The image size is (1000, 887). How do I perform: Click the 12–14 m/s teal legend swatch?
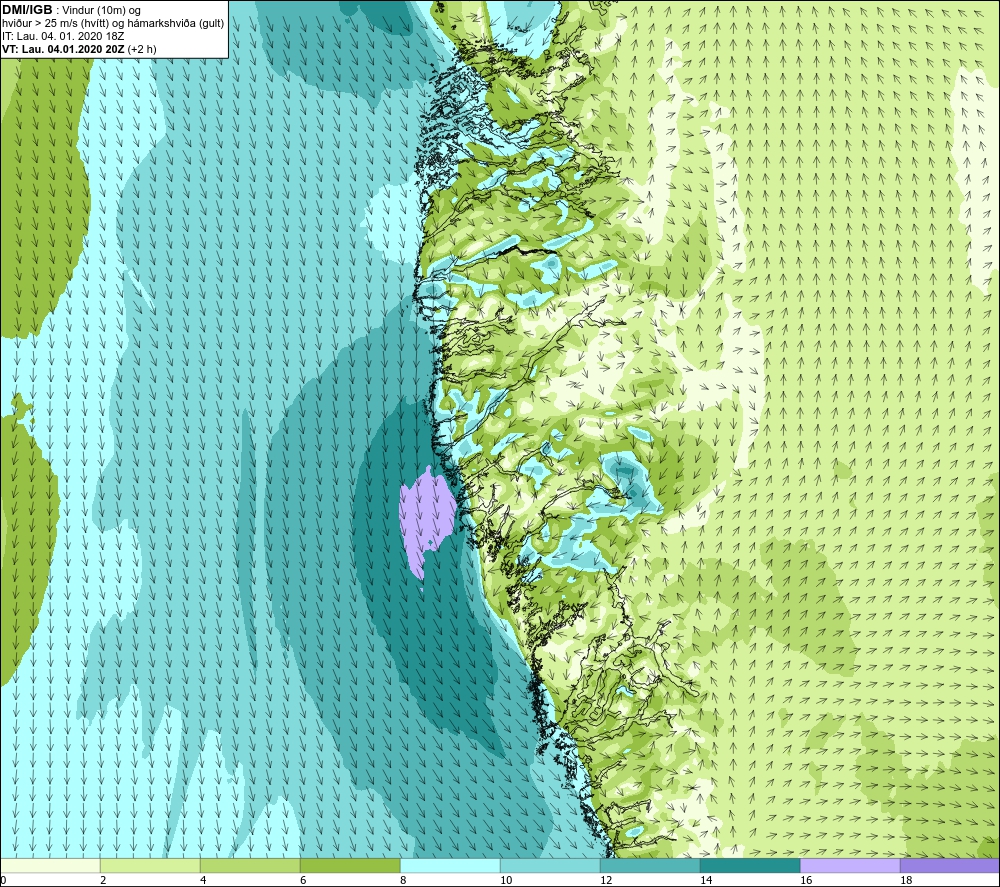click(650, 865)
